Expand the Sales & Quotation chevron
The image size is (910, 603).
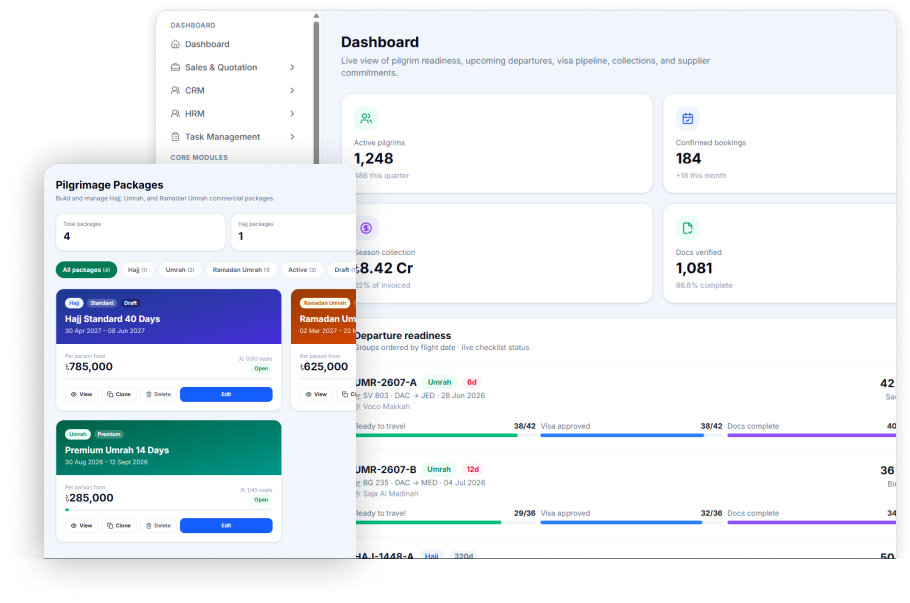(292, 67)
